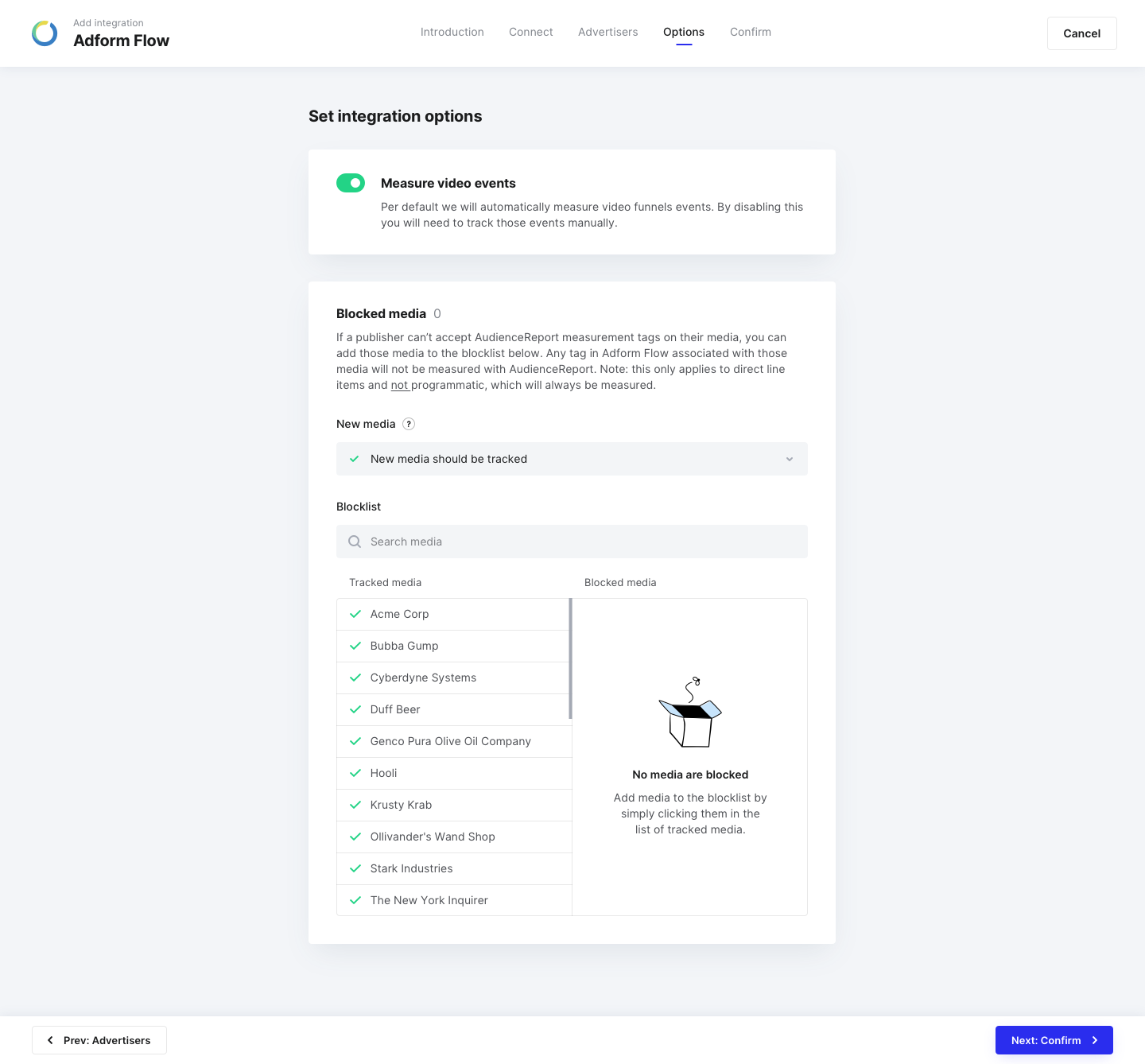The height and width of the screenshot is (1064, 1145).
Task: Block Acme Corp from tracked media
Action: (x=453, y=614)
